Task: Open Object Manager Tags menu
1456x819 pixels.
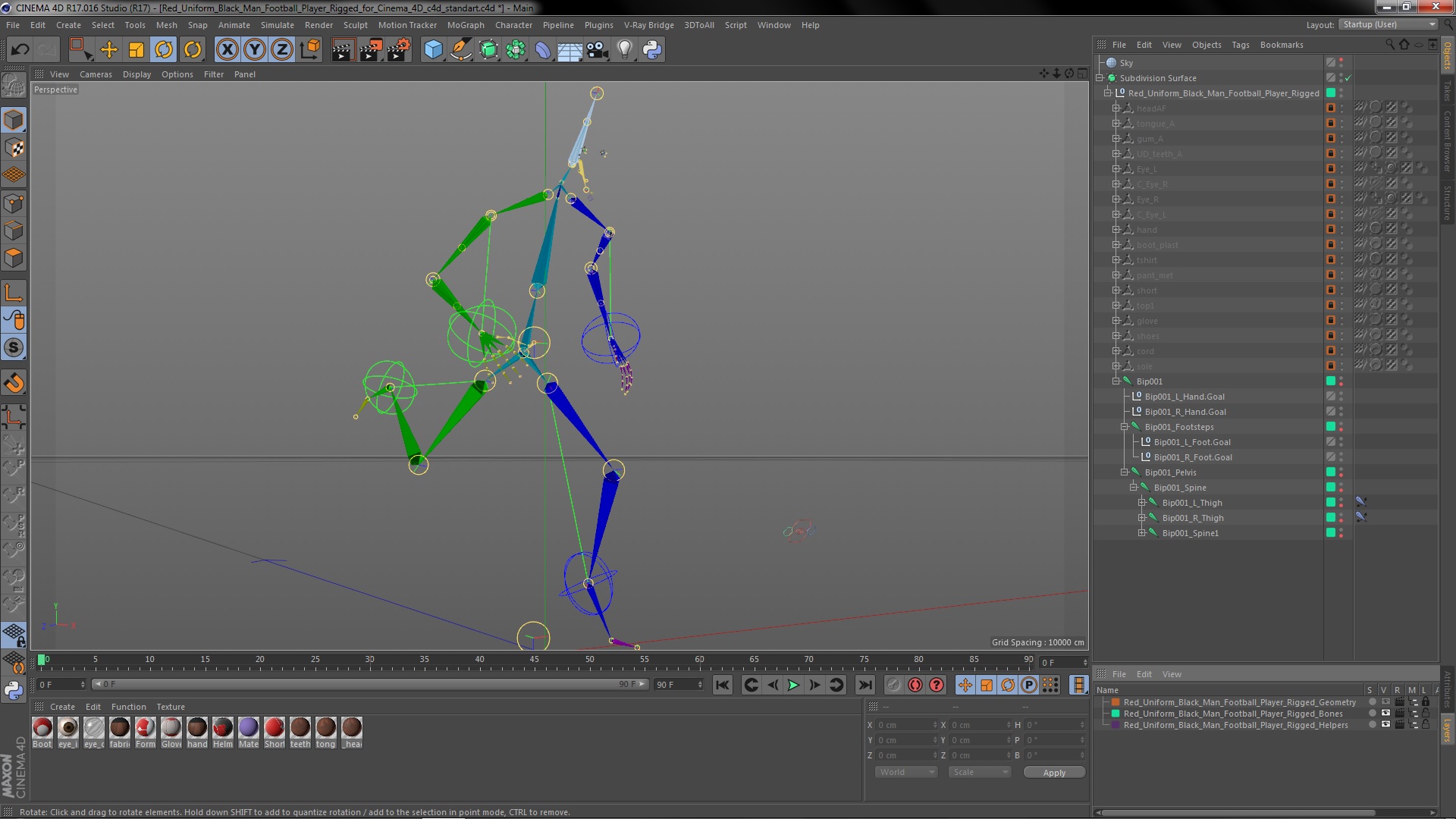Action: [1241, 45]
